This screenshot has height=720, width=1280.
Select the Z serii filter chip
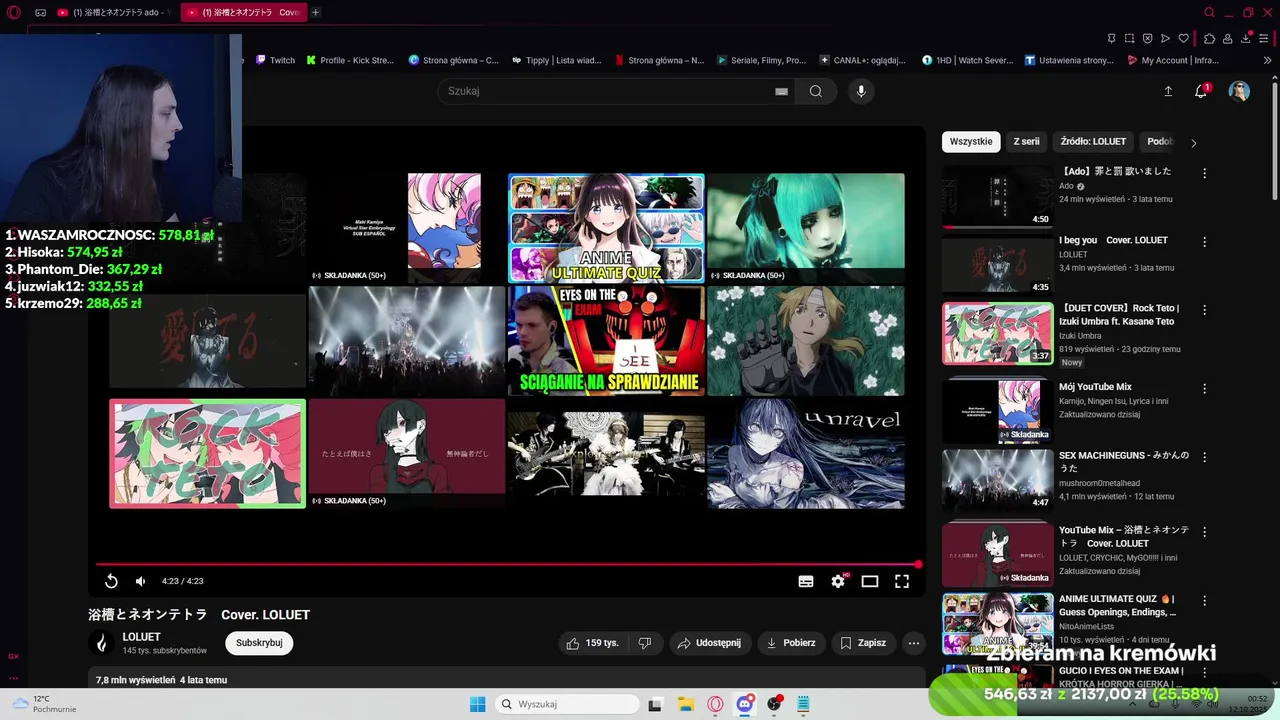click(x=1026, y=142)
